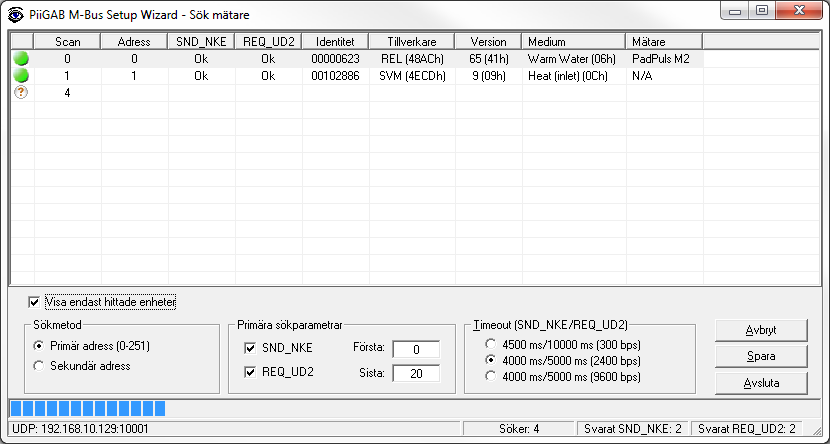Click the Första address input field

tap(416, 349)
